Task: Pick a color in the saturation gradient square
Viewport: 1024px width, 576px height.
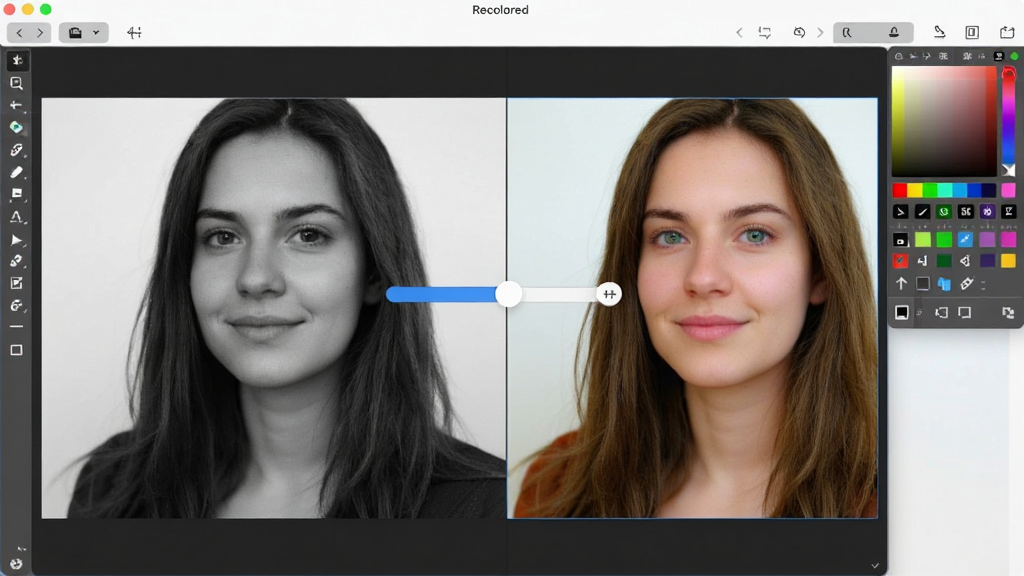Action: (x=944, y=121)
